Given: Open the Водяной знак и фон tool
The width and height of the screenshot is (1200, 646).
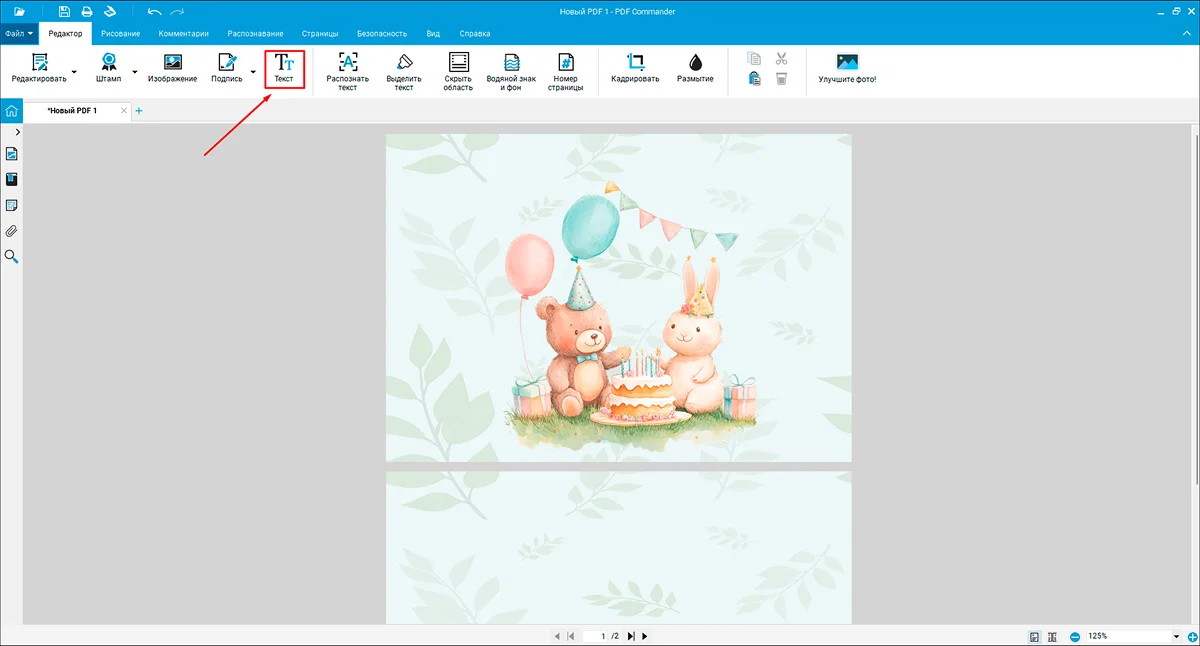Looking at the screenshot, I should (x=511, y=71).
